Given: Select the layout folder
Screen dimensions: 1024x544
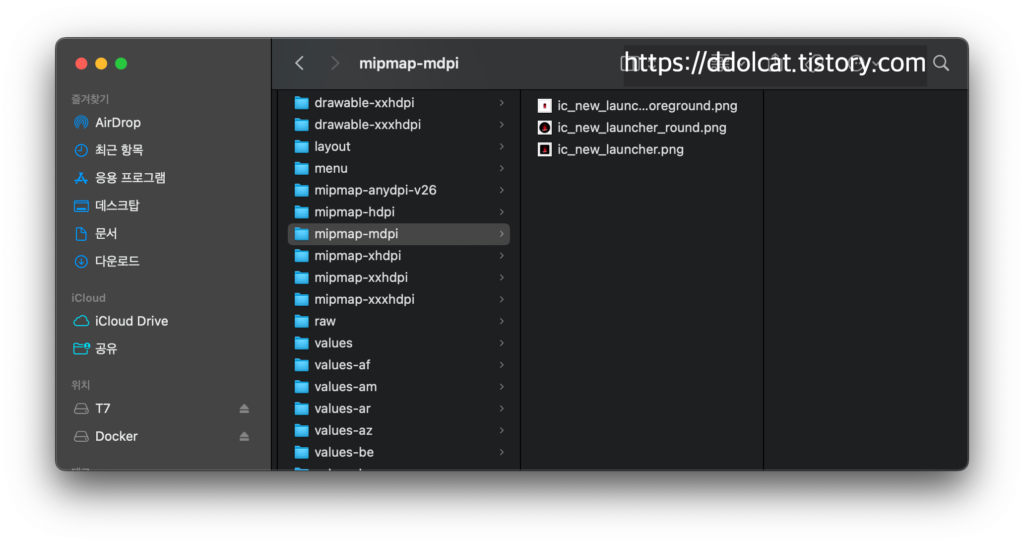Looking at the screenshot, I should 332,146.
